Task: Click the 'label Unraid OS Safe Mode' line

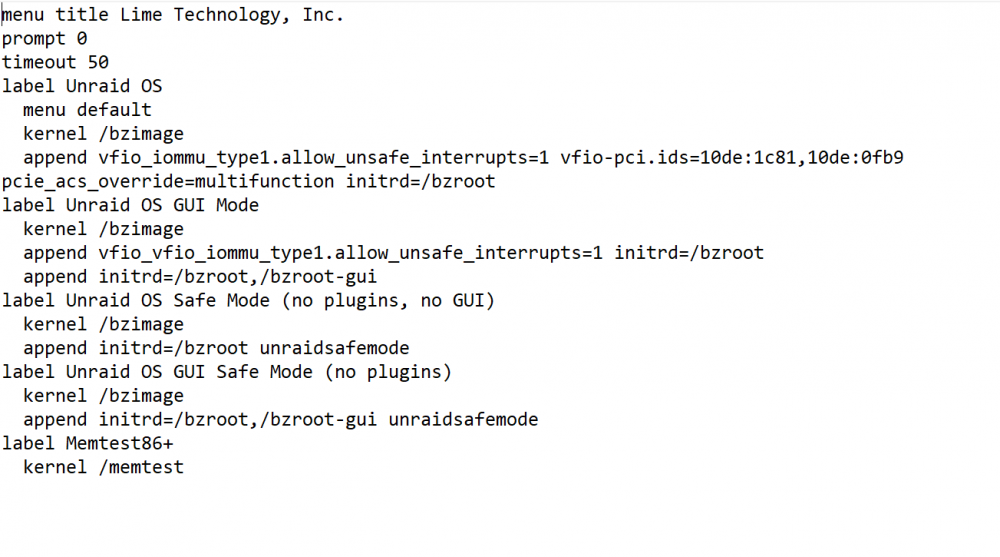Action: point(248,301)
